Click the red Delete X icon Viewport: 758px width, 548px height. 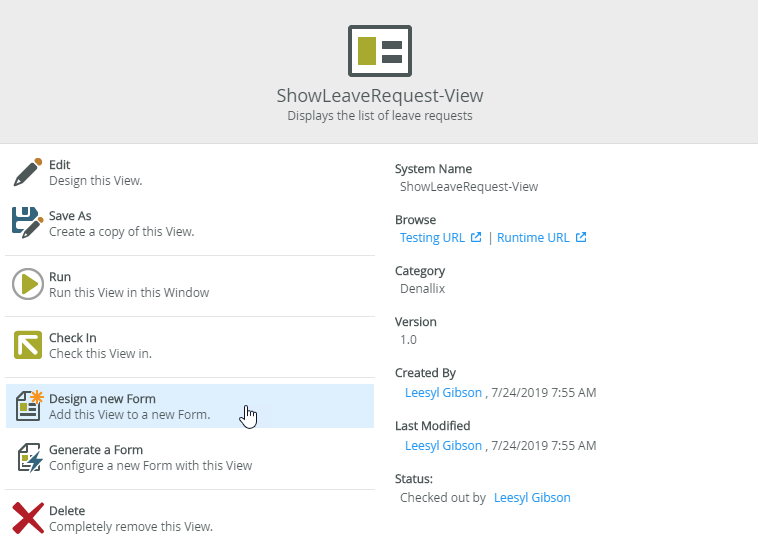28,518
